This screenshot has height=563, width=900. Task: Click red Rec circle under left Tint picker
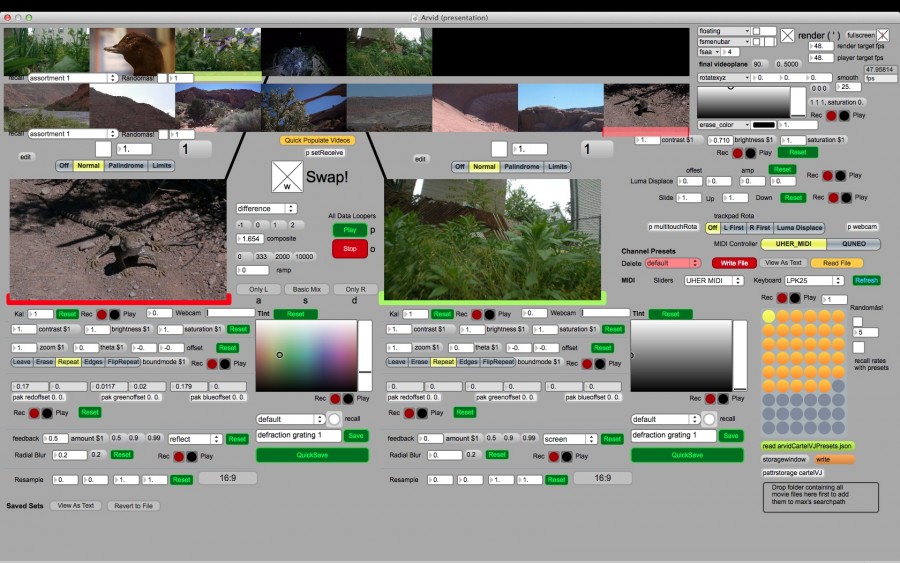tap(335, 398)
